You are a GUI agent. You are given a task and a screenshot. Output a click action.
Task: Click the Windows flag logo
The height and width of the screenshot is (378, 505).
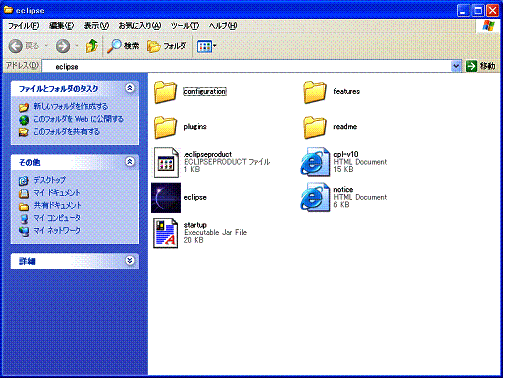coord(488,26)
